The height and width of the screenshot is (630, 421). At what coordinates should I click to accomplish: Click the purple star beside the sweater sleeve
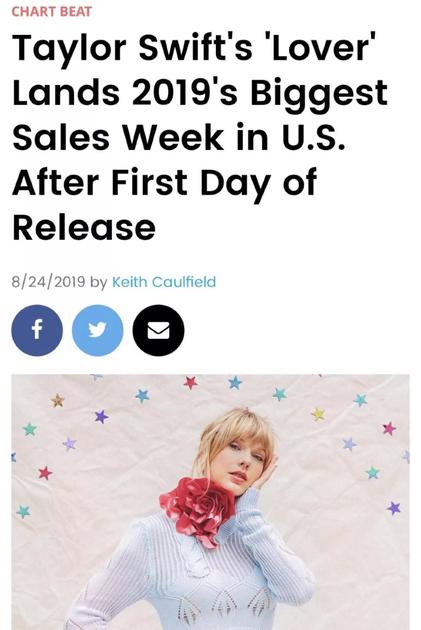(394, 508)
